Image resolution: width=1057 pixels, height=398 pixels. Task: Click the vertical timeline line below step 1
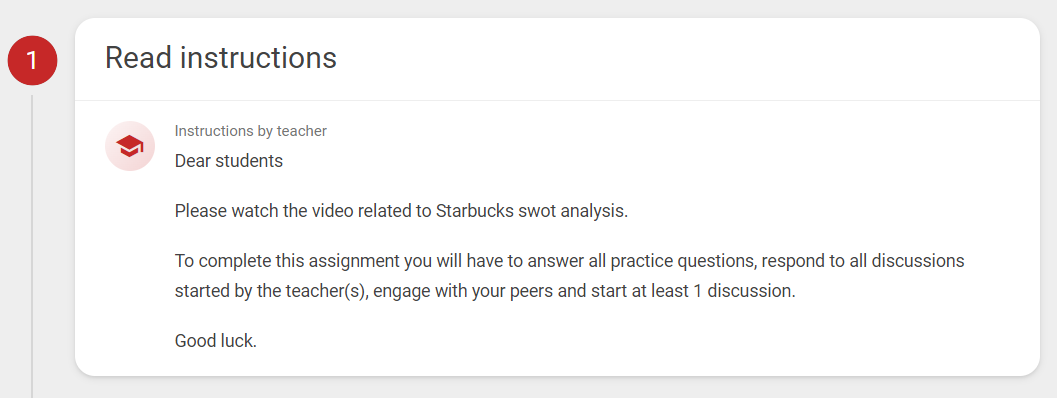click(x=32, y=246)
